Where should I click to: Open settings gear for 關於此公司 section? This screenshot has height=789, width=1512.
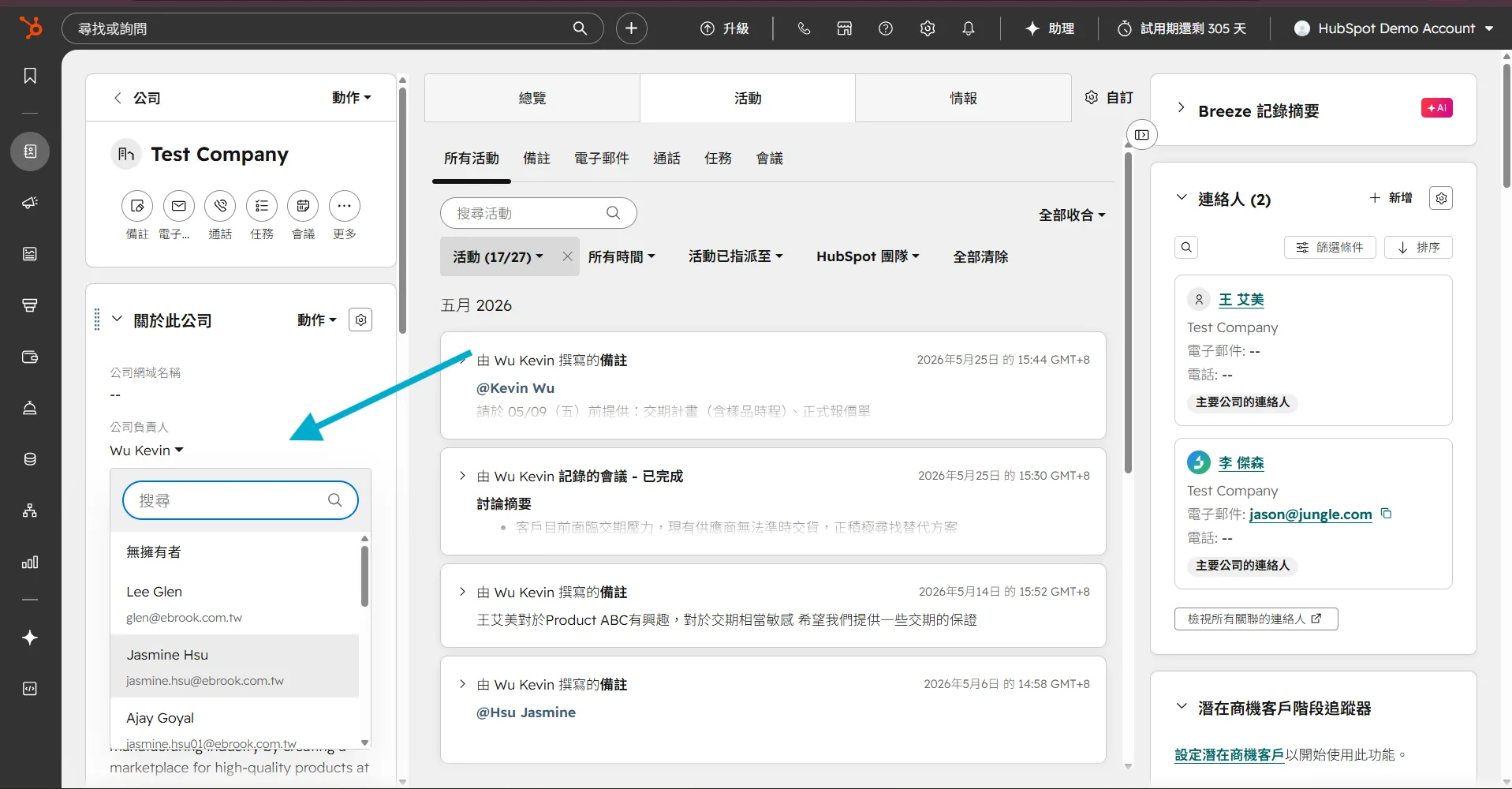pyautogui.click(x=360, y=320)
